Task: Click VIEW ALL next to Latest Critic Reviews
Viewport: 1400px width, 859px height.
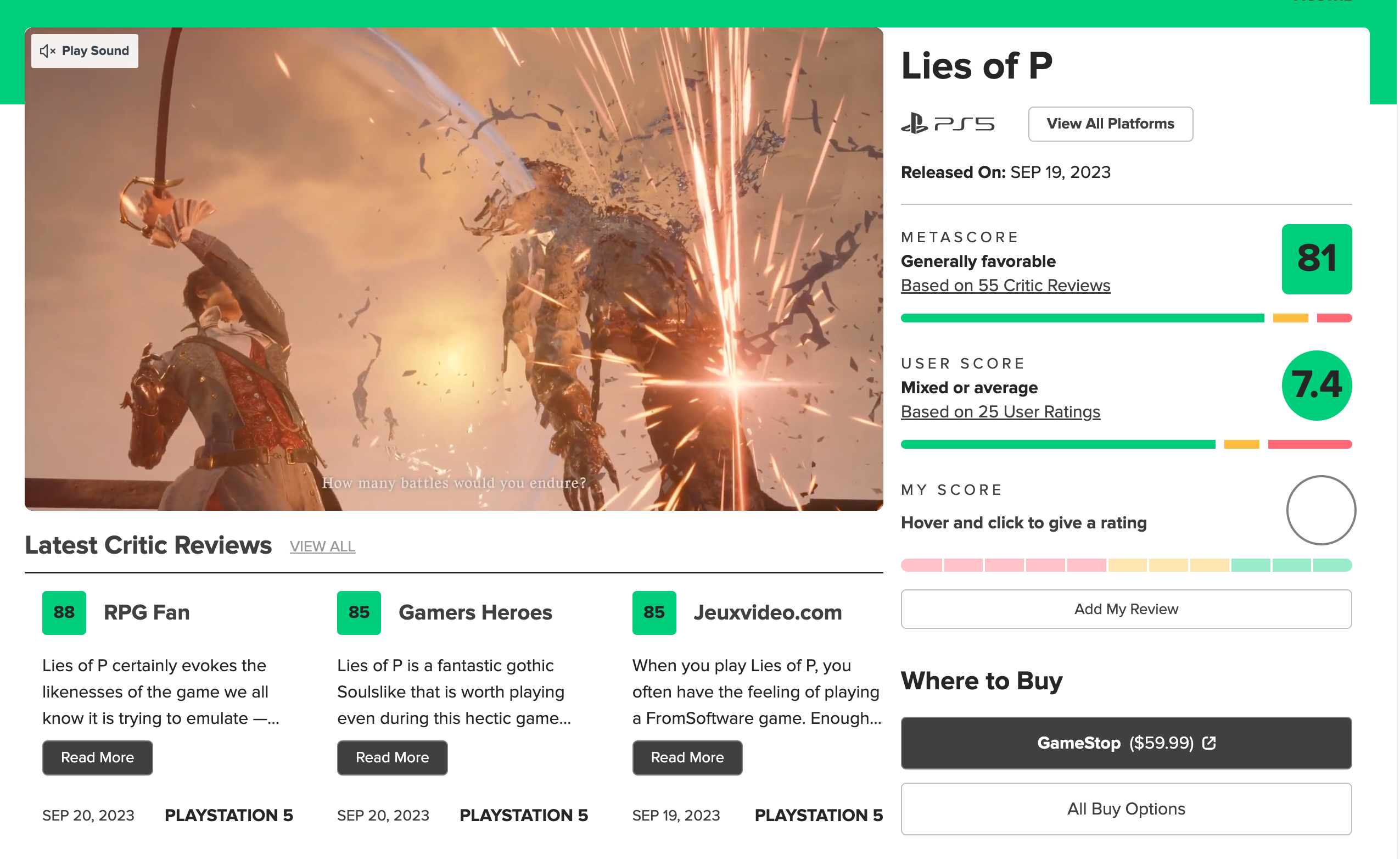Action: point(322,546)
